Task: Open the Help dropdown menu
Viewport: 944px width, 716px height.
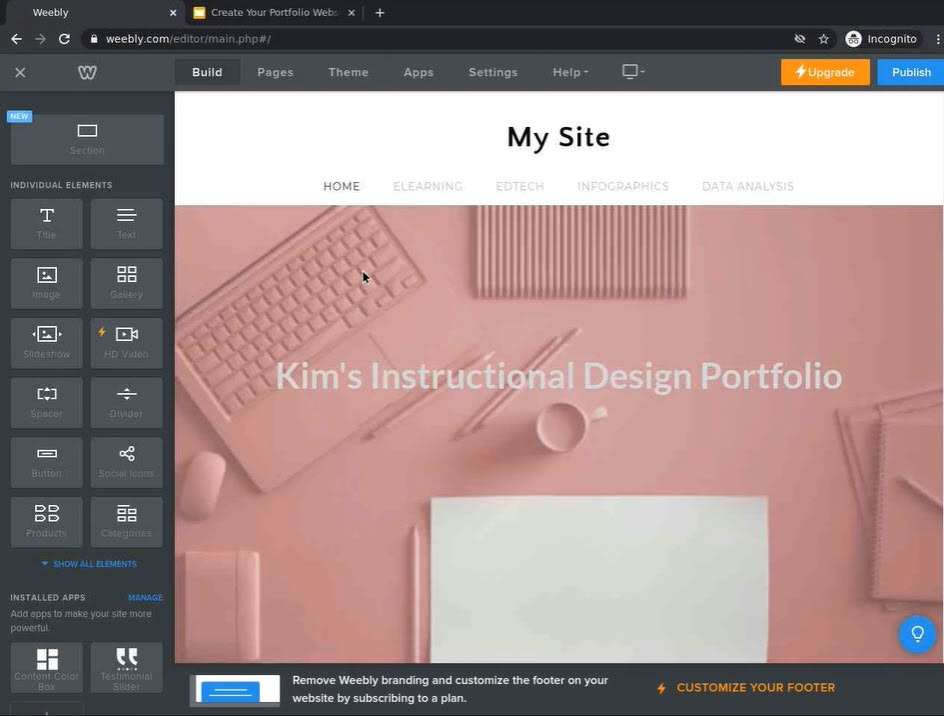Action: tap(569, 72)
